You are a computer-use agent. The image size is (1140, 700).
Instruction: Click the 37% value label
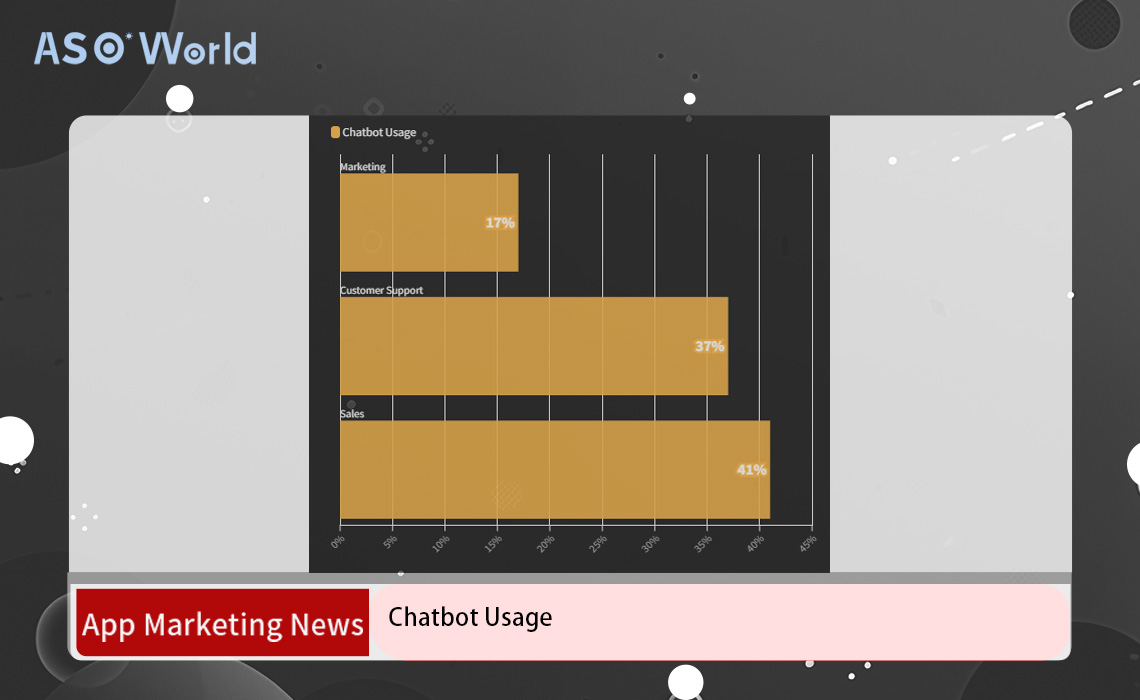tap(710, 346)
